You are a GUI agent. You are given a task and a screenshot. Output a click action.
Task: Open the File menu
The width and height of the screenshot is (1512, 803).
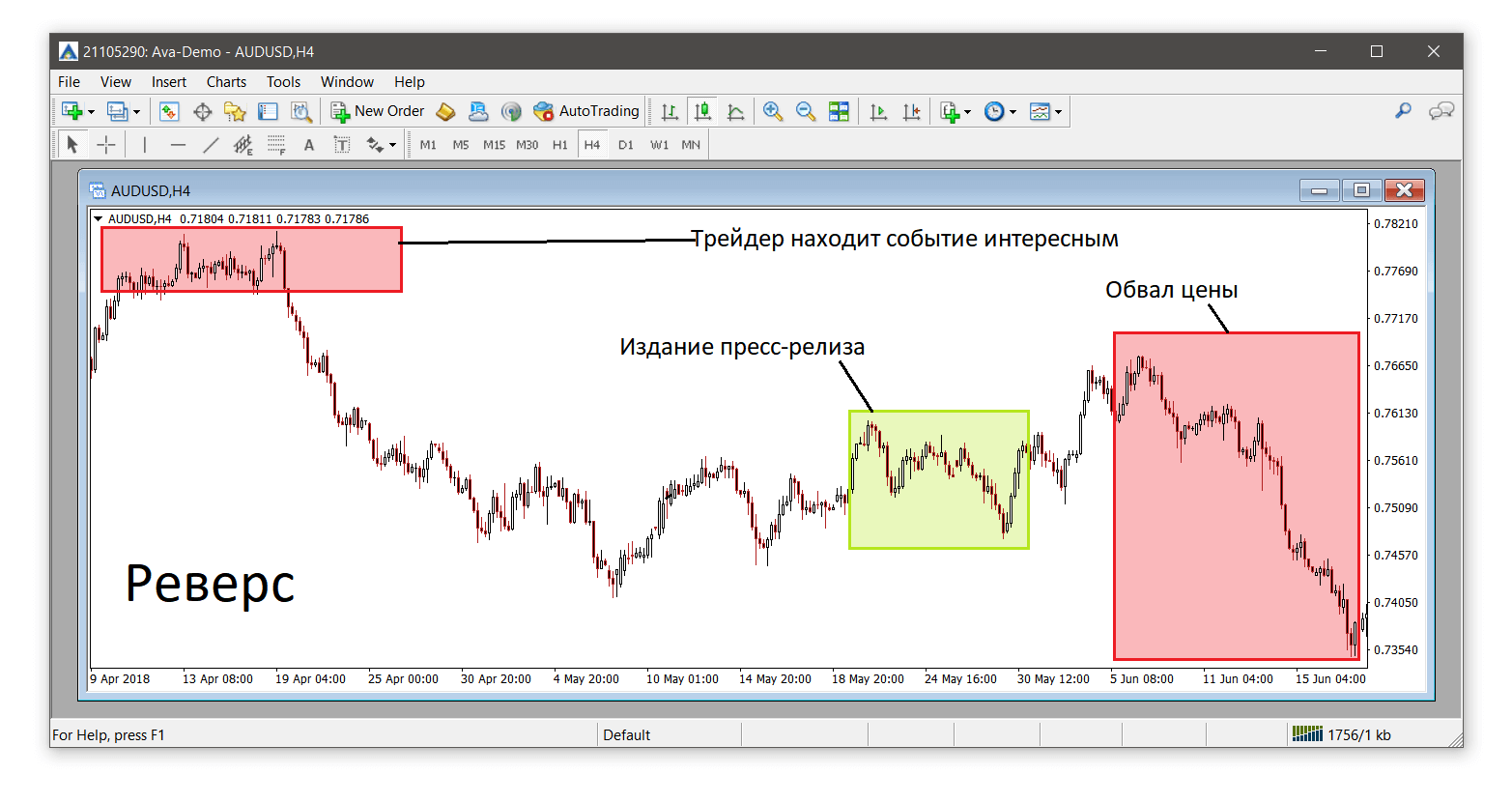[69, 82]
